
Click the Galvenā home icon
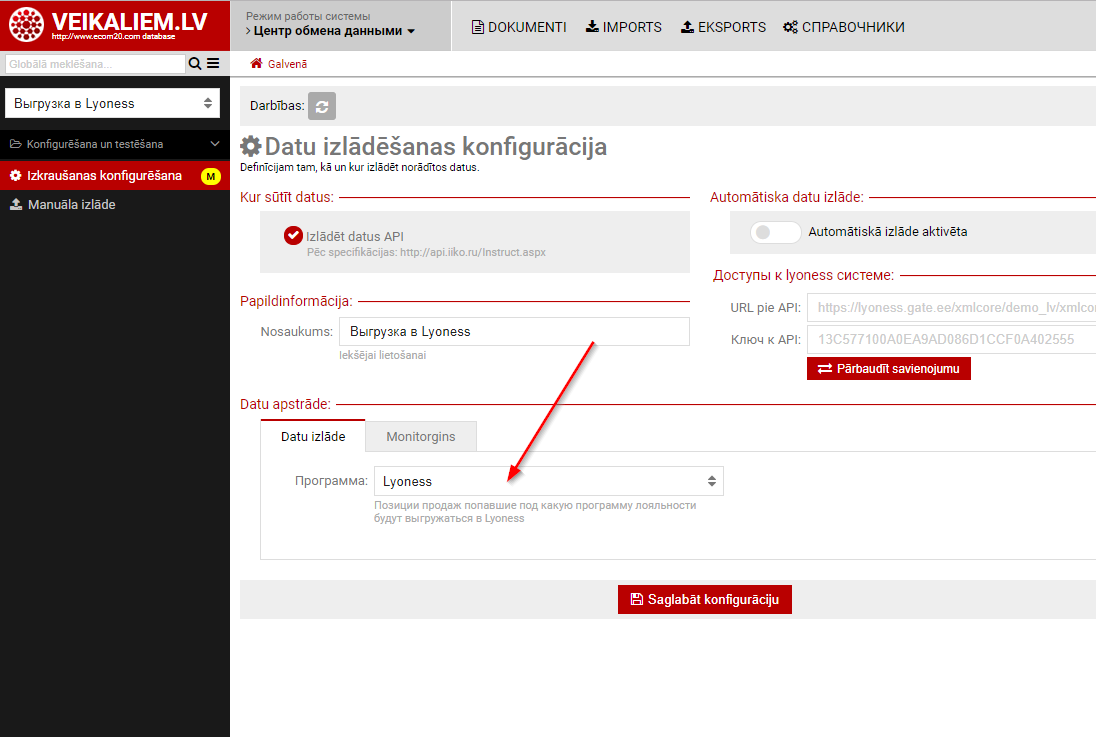point(256,63)
